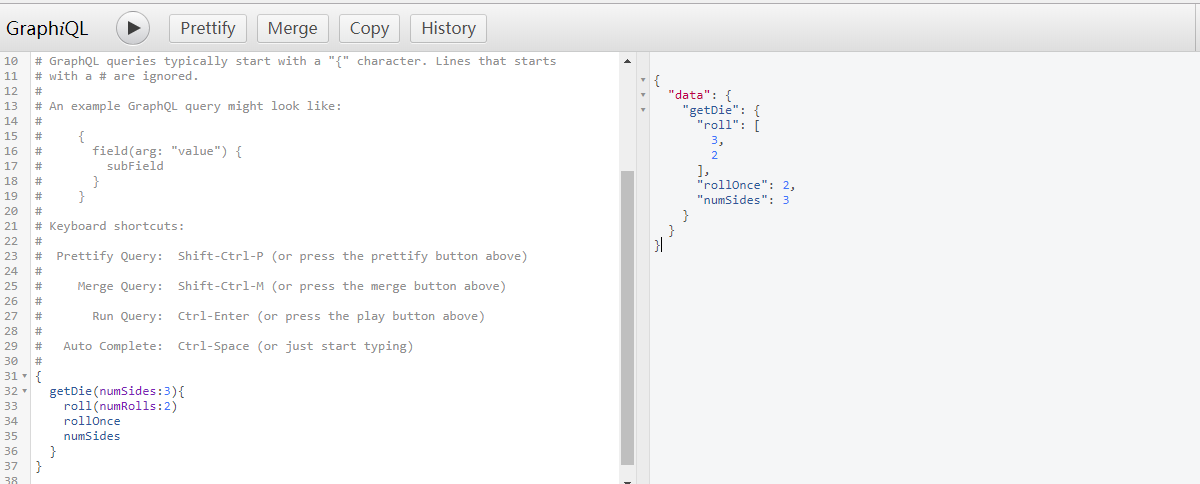
Task: Click the line number 37 in gutter
Action: point(11,466)
